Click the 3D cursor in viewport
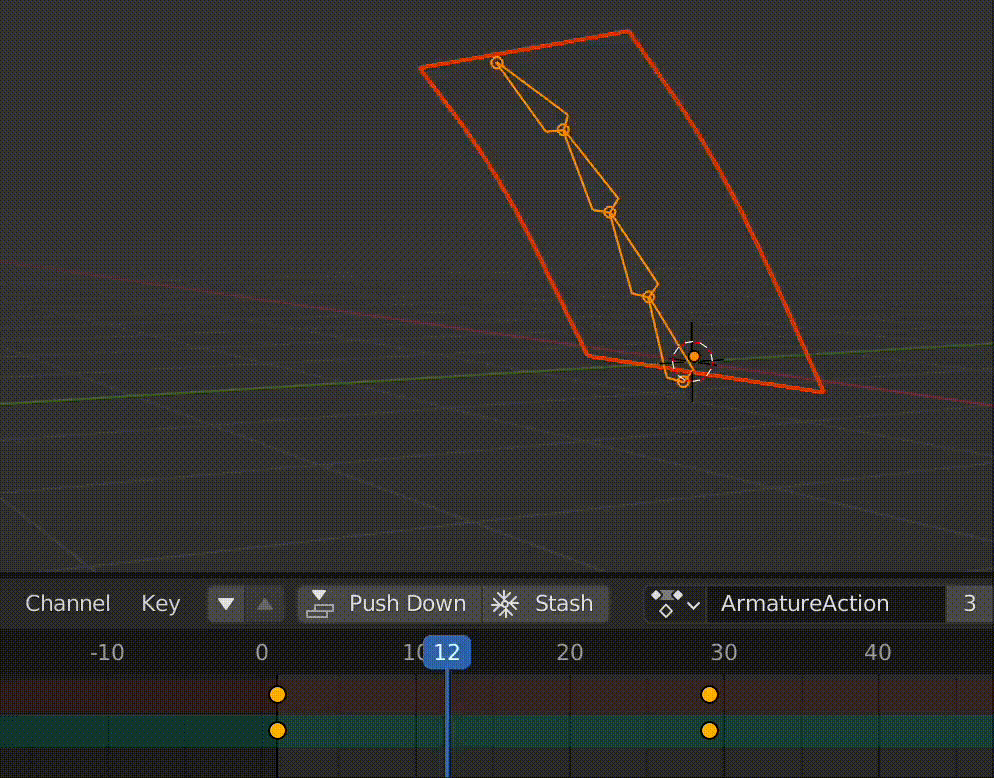994x778 pixels. click(x=692, y=361)
